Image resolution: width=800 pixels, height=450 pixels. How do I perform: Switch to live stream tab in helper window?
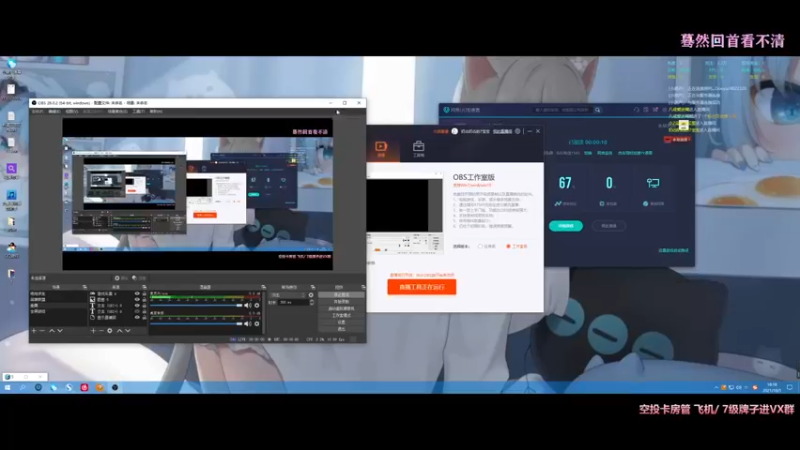coord(381,148)
